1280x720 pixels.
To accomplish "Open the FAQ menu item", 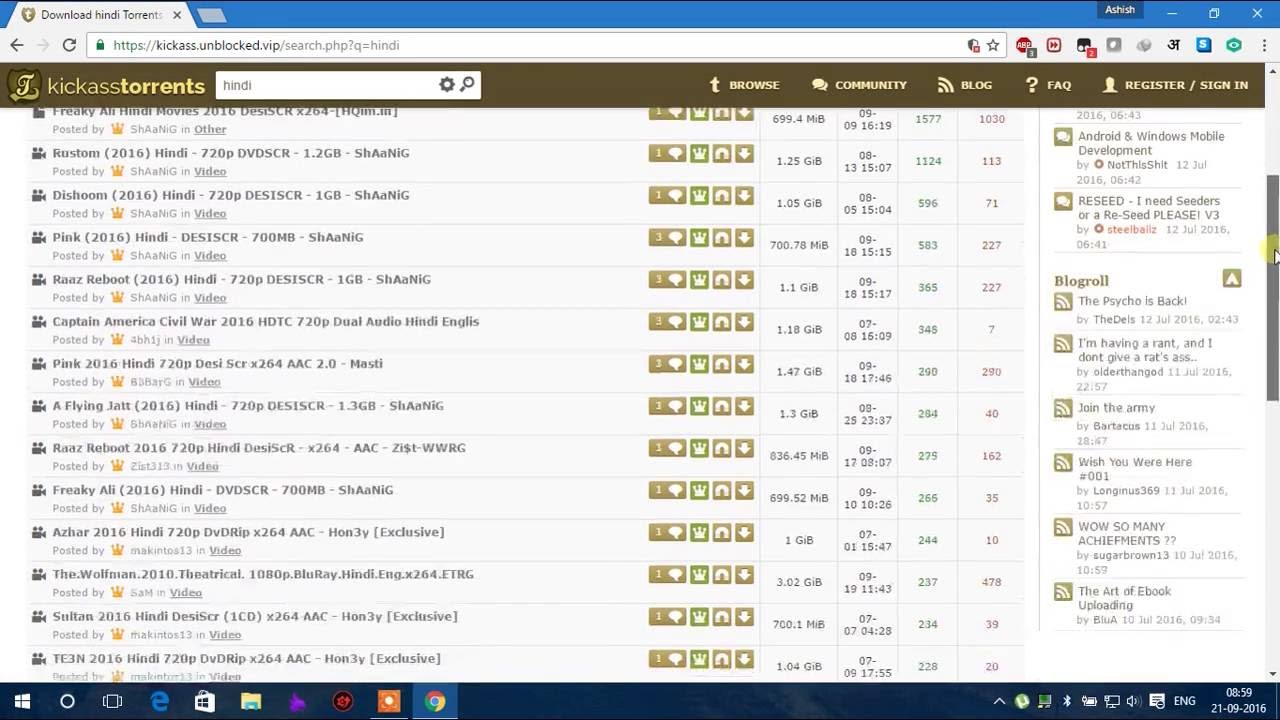I will 1048,85.
